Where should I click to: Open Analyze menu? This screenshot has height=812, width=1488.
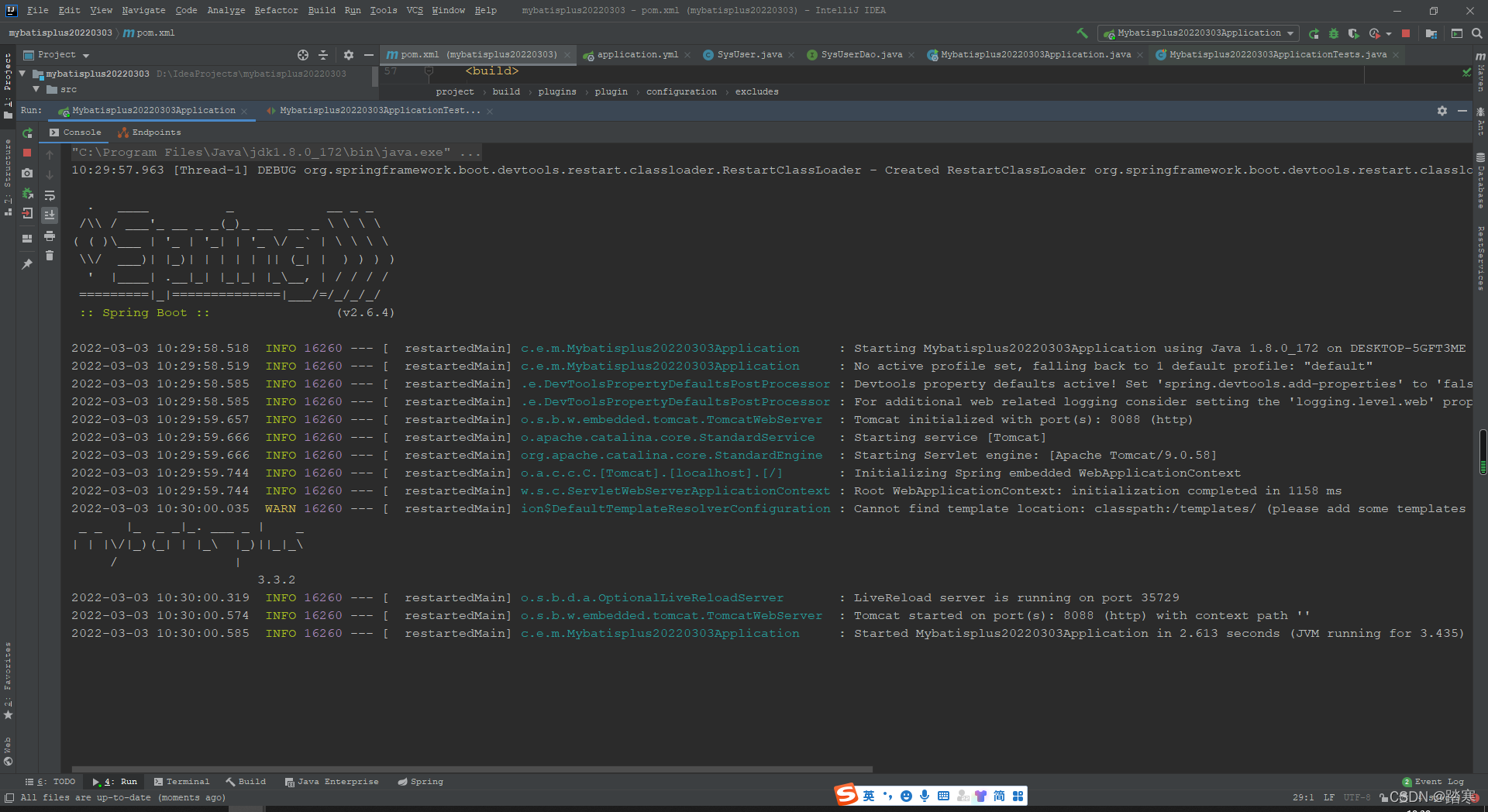tap(226, 10)
